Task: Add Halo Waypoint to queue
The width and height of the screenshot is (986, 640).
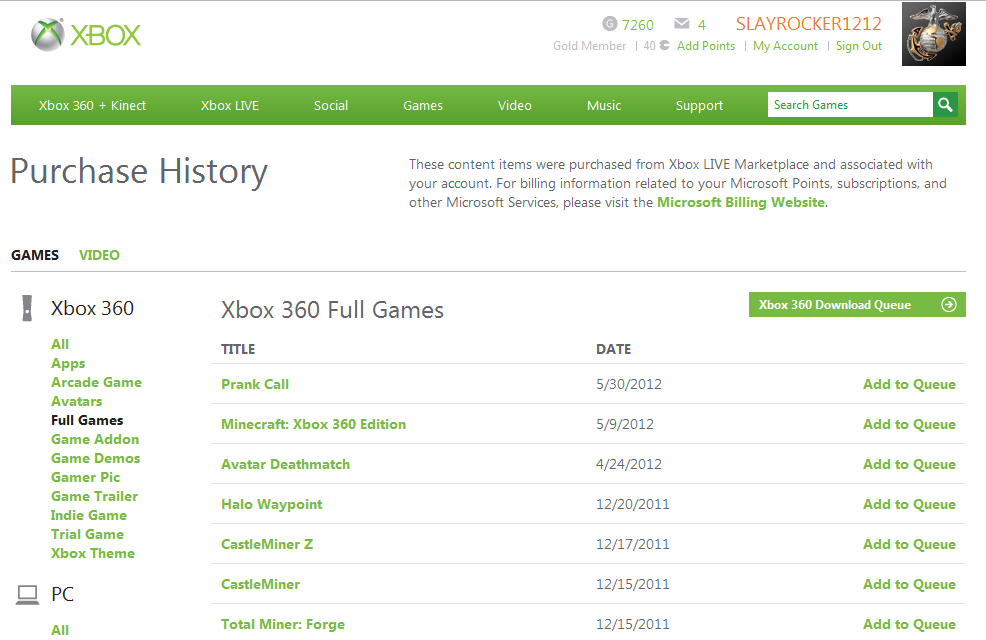Action: 909,504
